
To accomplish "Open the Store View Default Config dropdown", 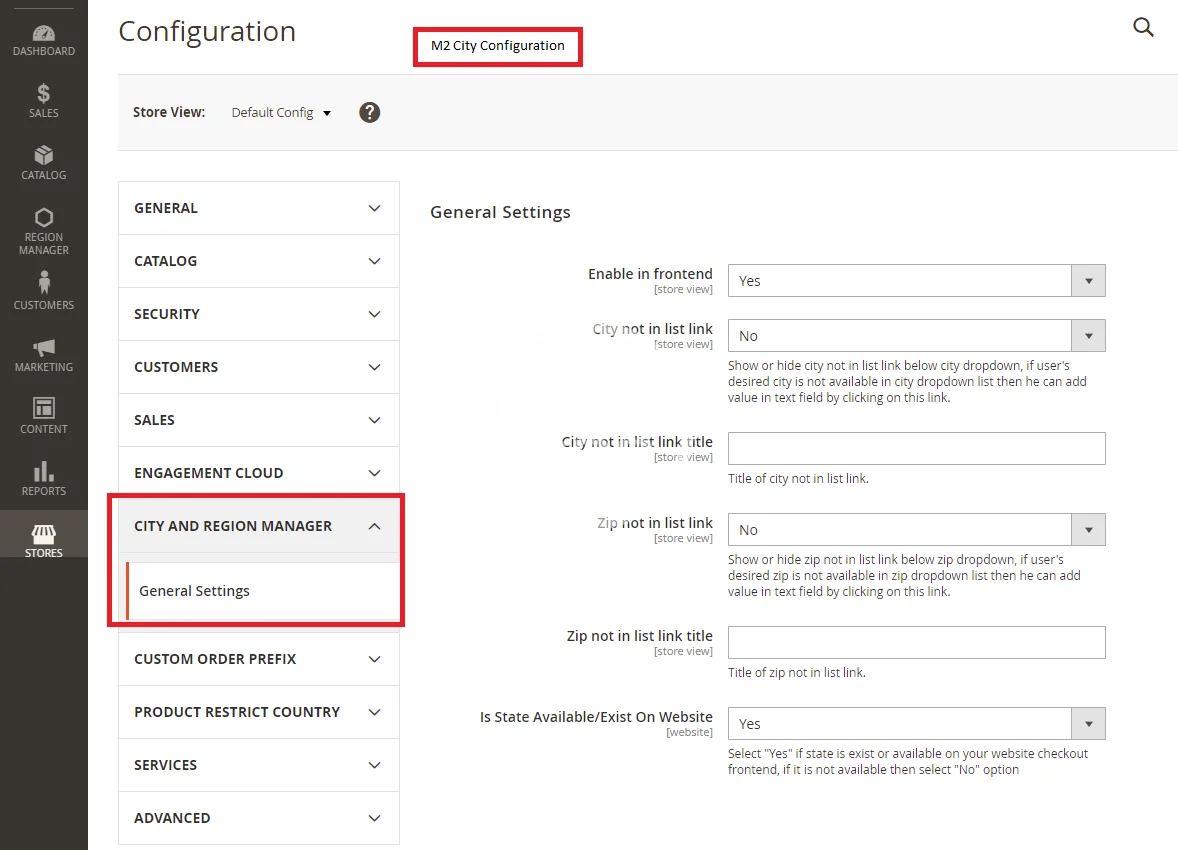I will click(281, 113).
